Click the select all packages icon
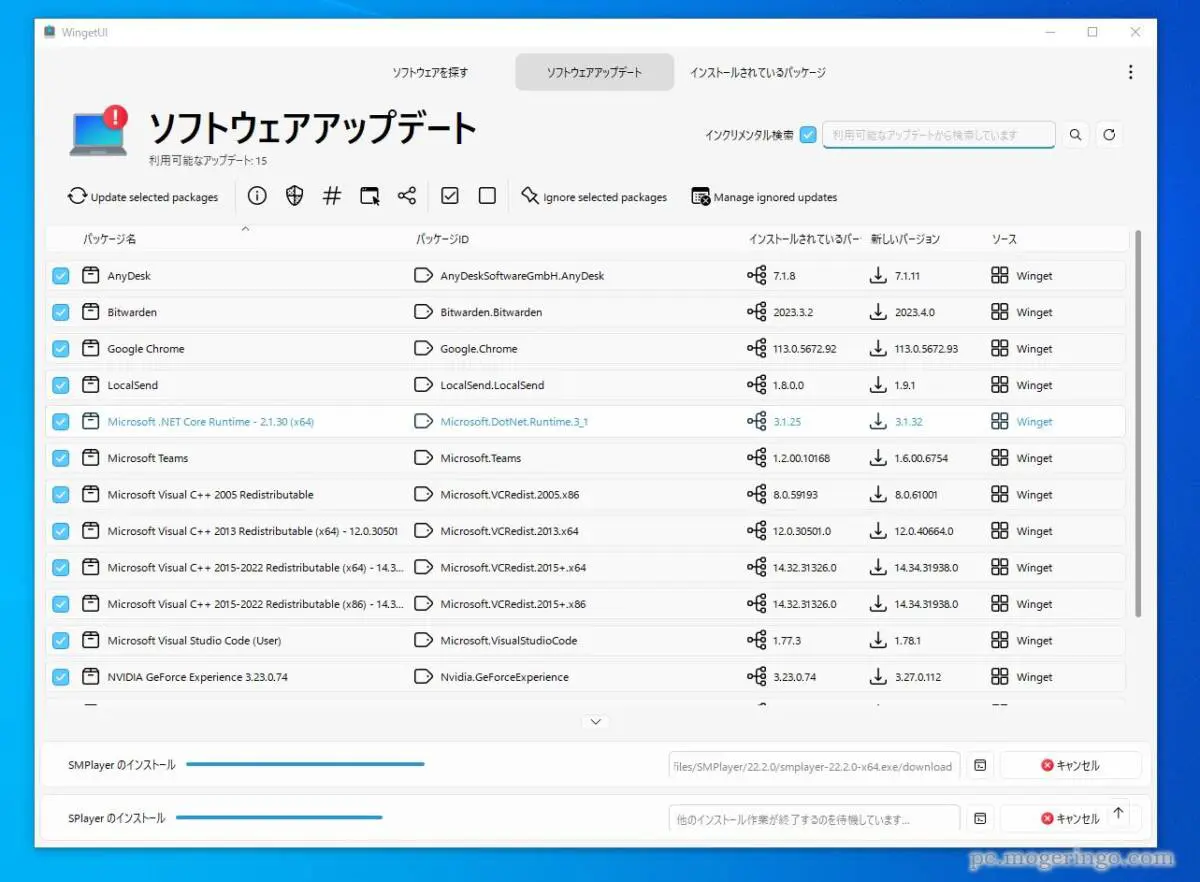 click(450, 196)
